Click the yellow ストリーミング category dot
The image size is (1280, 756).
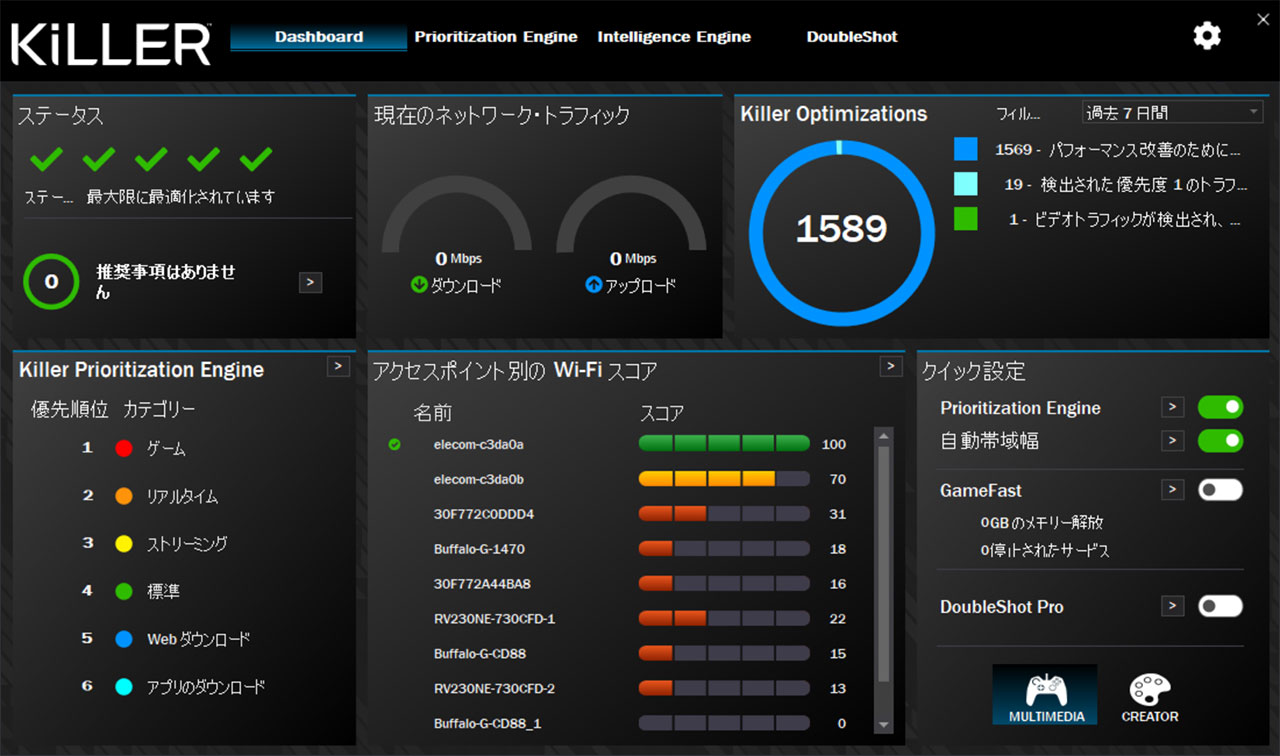(x=124, y=544)
